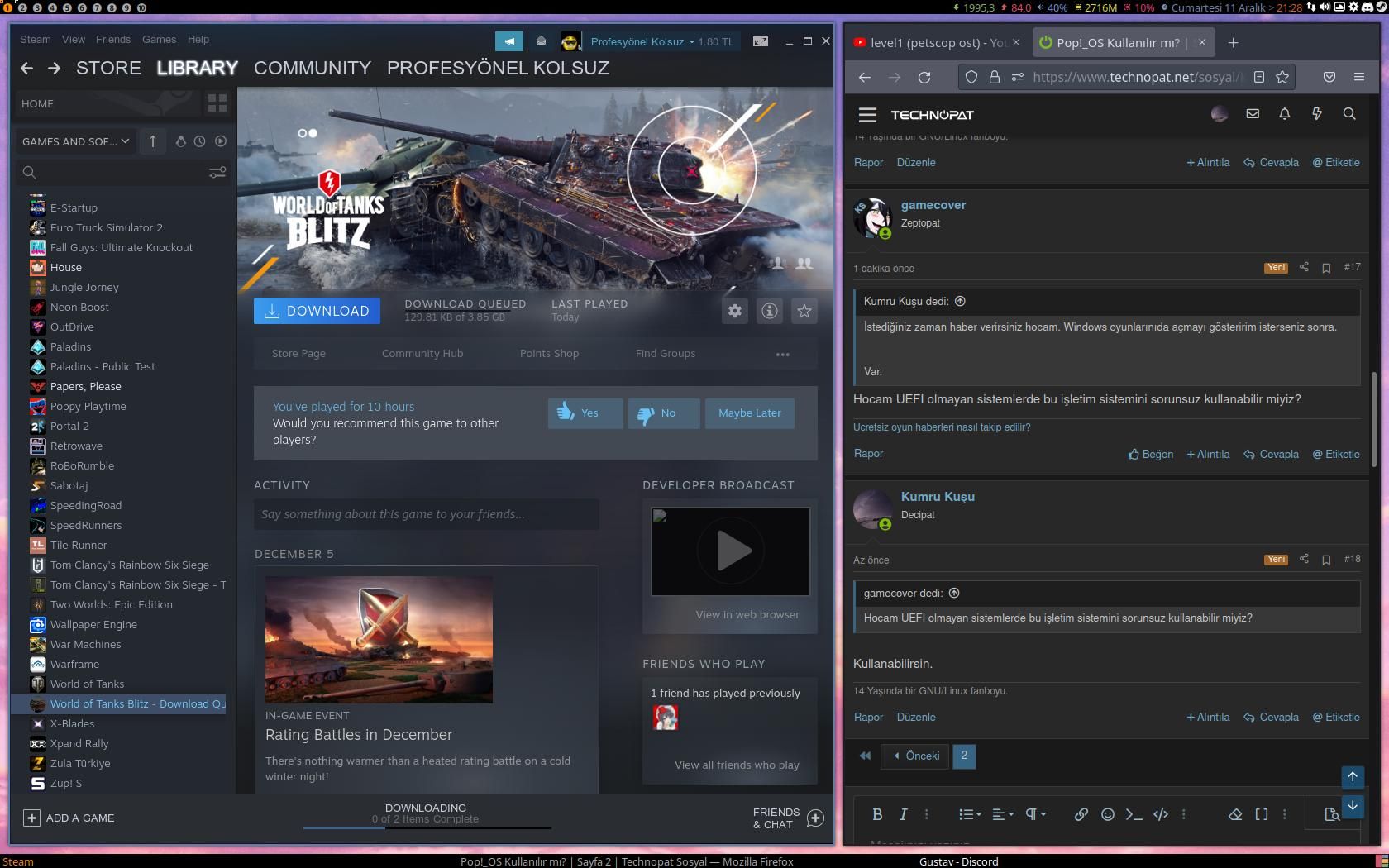1389x868 pixels.
Task: Go forward in Steam navigation
Action: (55, 69)
